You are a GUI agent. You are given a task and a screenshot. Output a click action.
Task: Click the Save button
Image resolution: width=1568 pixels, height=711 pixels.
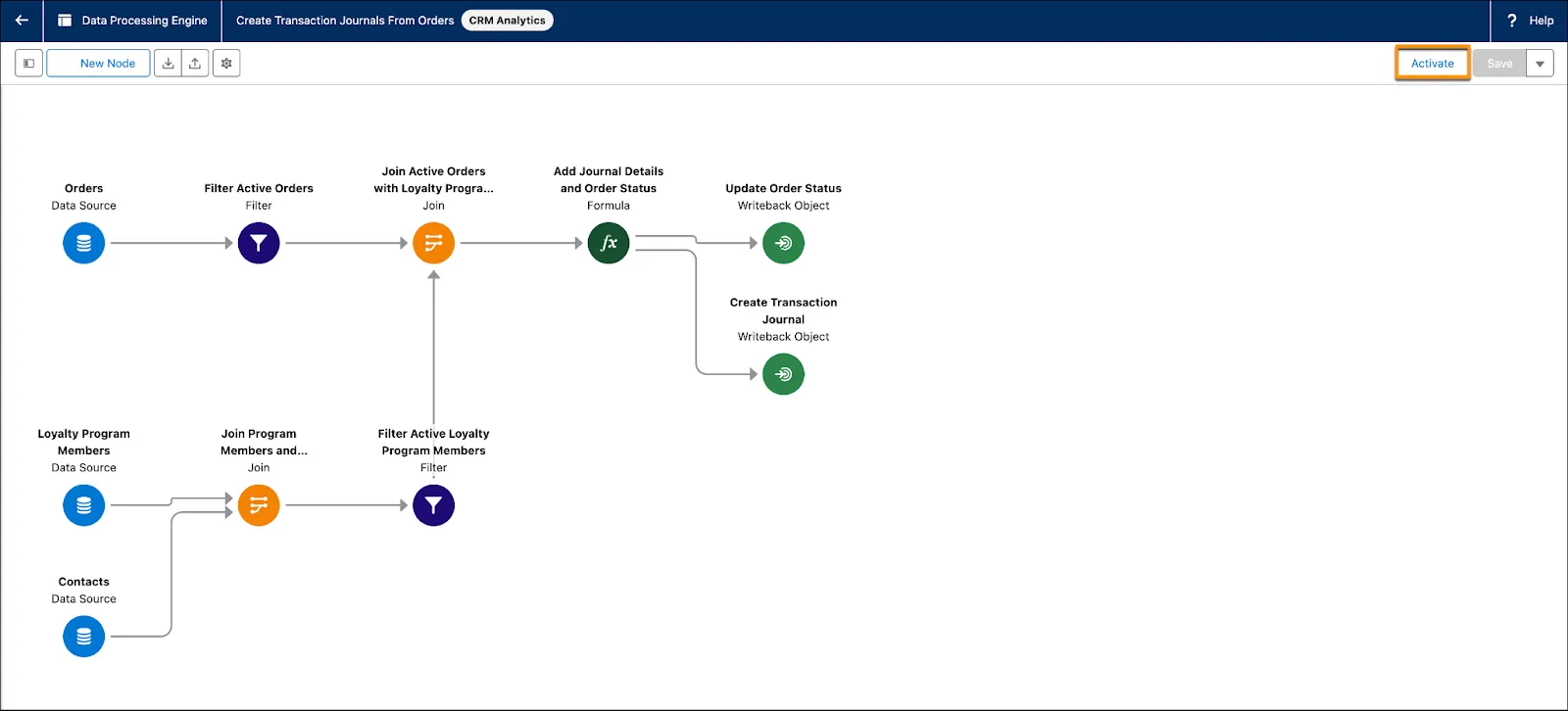click(1499, 64)
